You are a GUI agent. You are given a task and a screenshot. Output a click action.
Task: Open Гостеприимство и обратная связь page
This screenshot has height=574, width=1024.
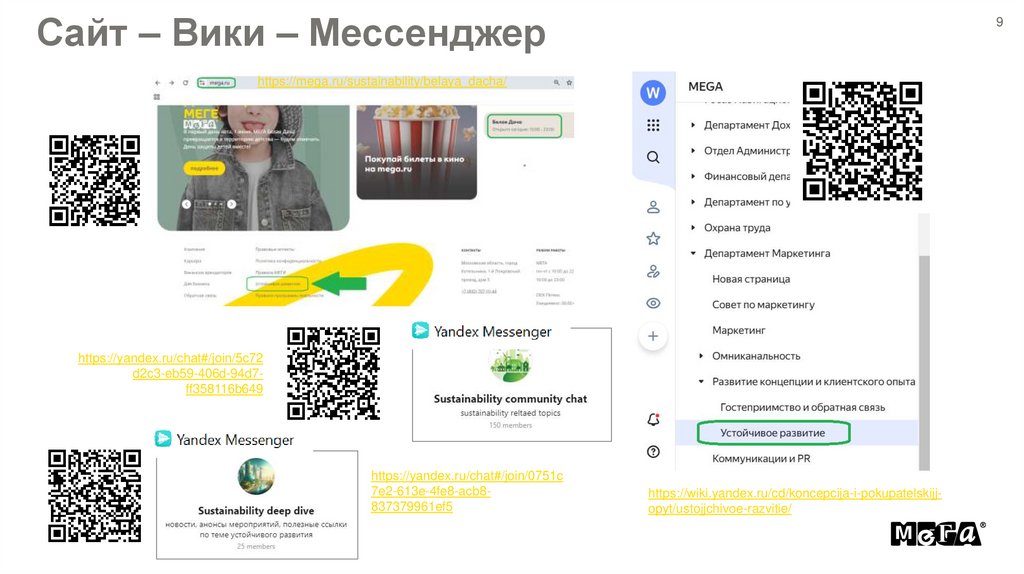pos(803,407)
